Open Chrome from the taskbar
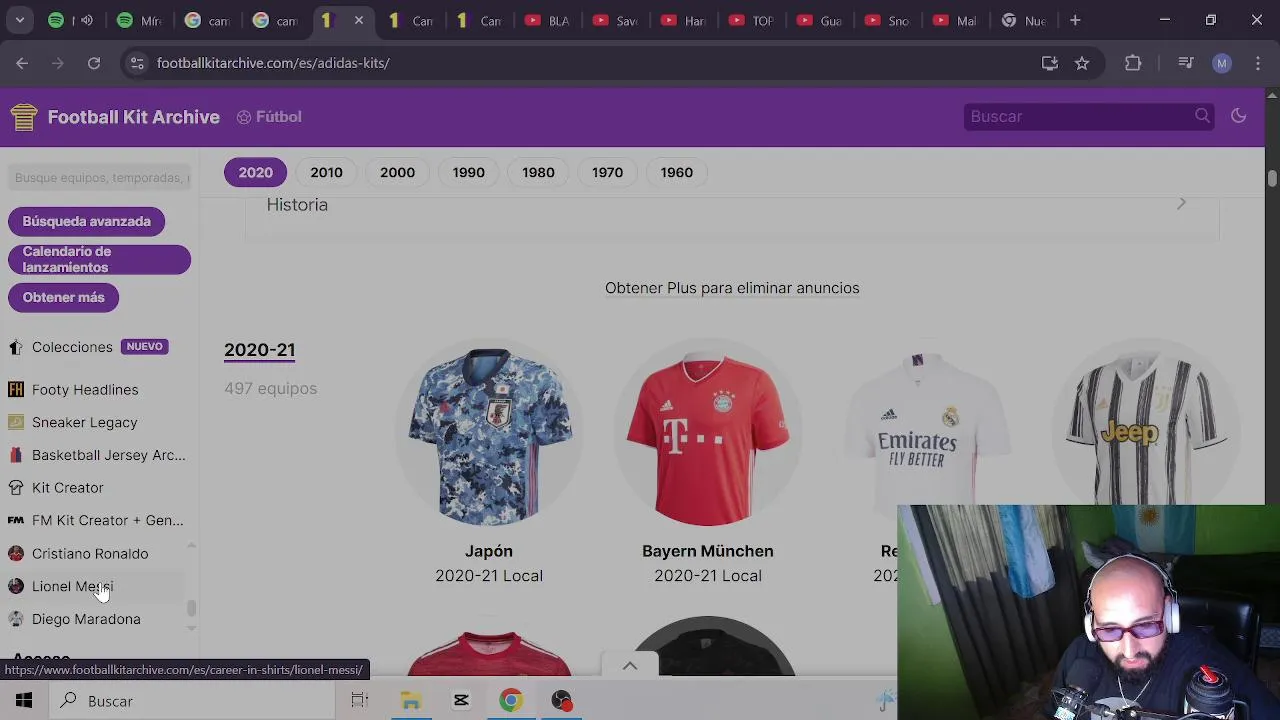Viewport: 1280px width, 720px height. pos(511,701)
